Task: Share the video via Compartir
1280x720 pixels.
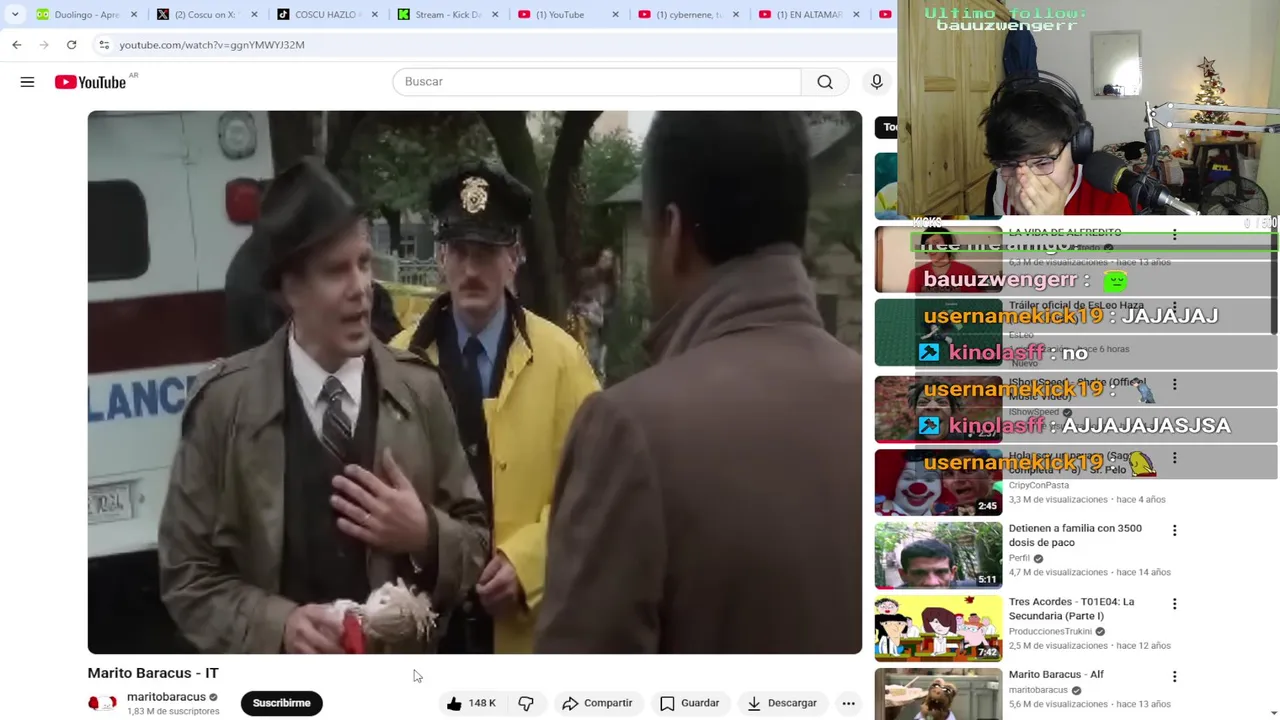Action: [x=597, y=703]
